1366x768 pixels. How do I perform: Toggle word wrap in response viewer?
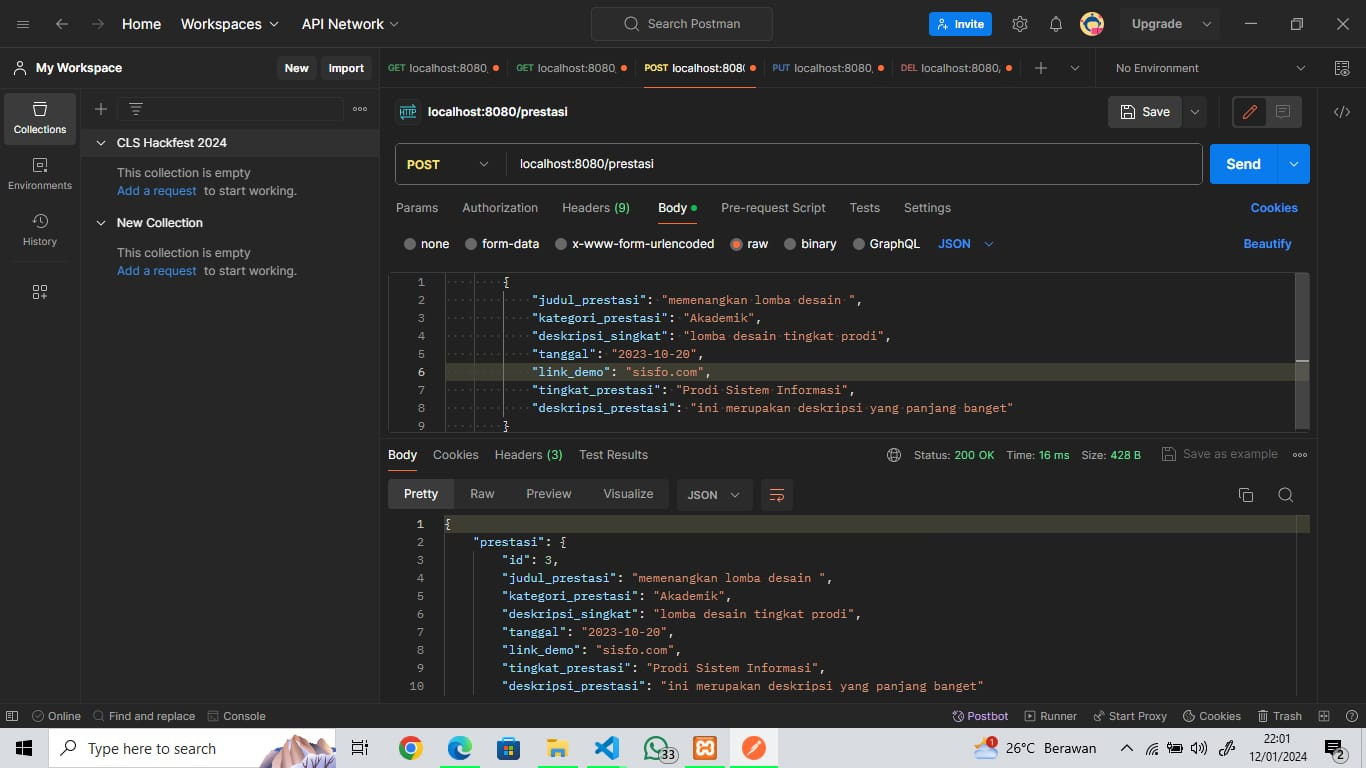(776, 495)
